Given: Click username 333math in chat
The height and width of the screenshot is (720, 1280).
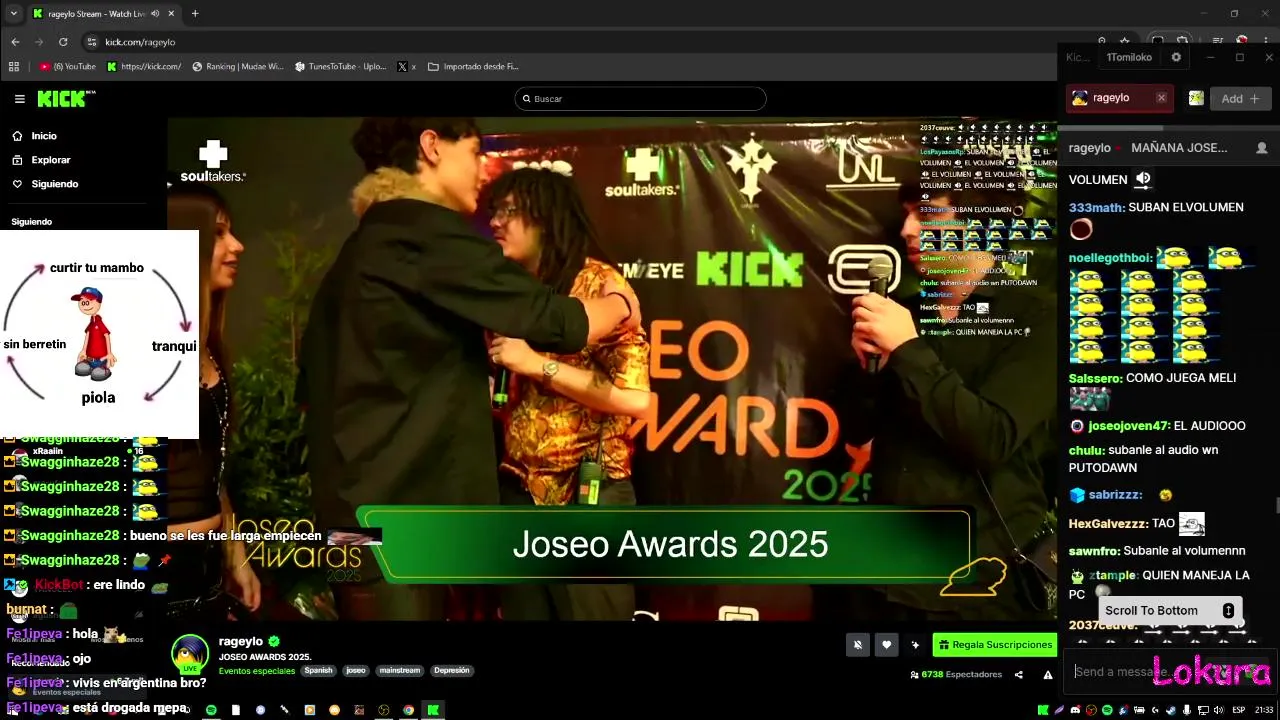Looking at the screenshot, I should click(1096, 207).
